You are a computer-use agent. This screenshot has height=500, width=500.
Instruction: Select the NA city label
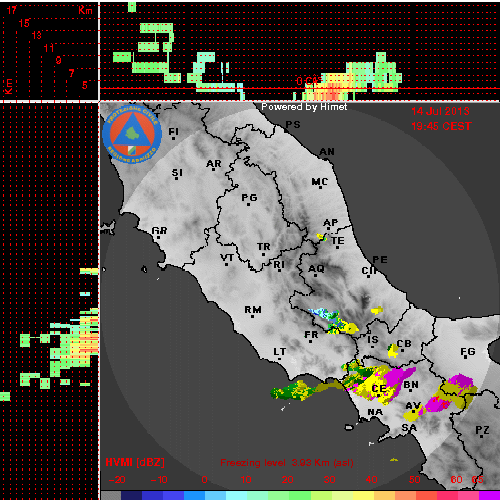[x=375, y=412]
